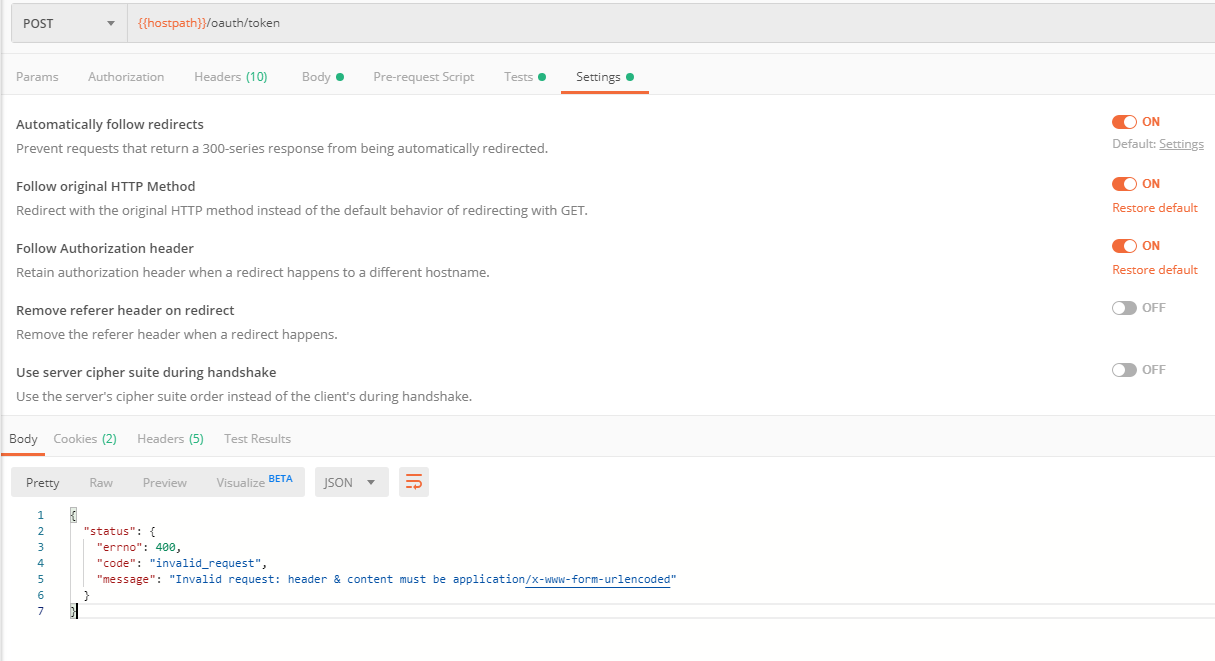Open the Cookies tab showing two cookies
Image resolution: width=1215 pixels, height=661 pixels.
[85, 438]
